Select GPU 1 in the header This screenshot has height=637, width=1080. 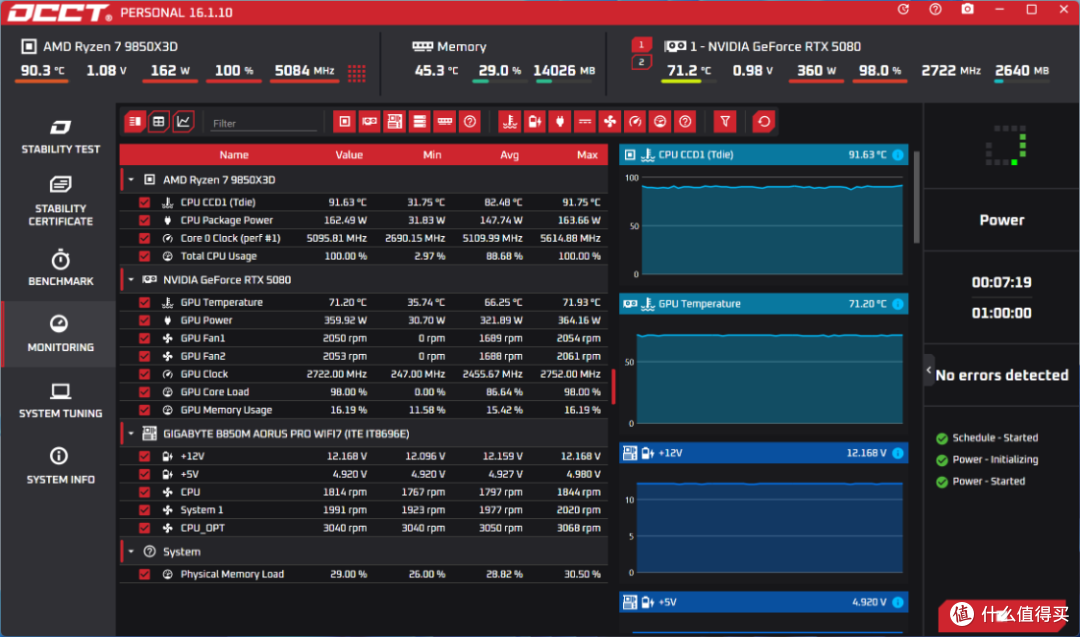click(641, 45)
